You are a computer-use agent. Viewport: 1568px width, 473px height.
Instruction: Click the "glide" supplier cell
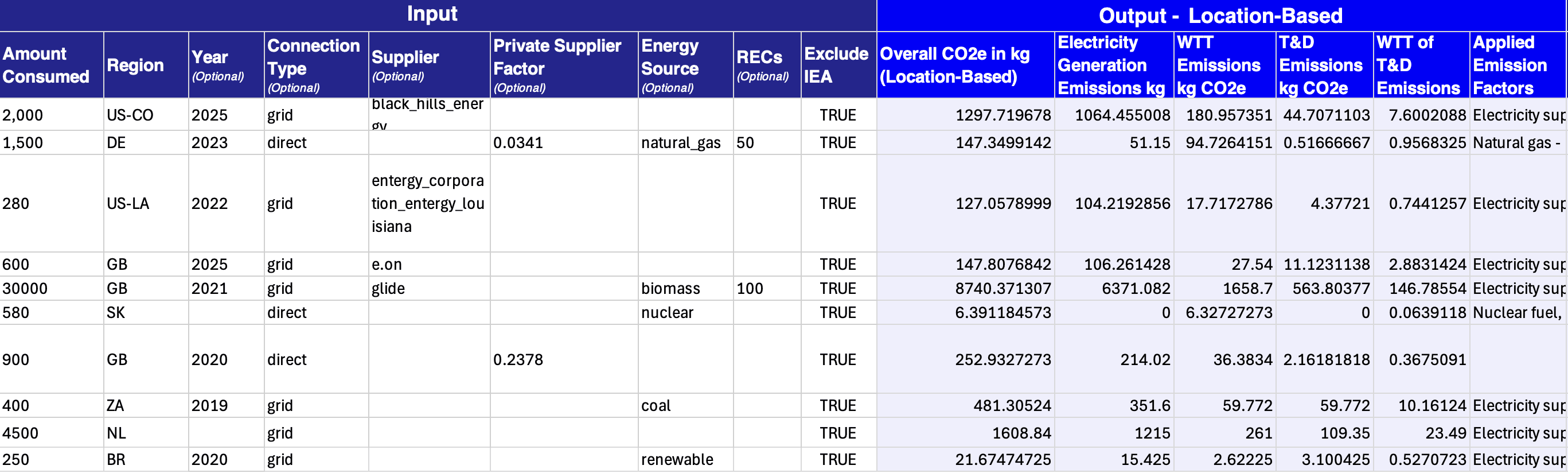388,288
